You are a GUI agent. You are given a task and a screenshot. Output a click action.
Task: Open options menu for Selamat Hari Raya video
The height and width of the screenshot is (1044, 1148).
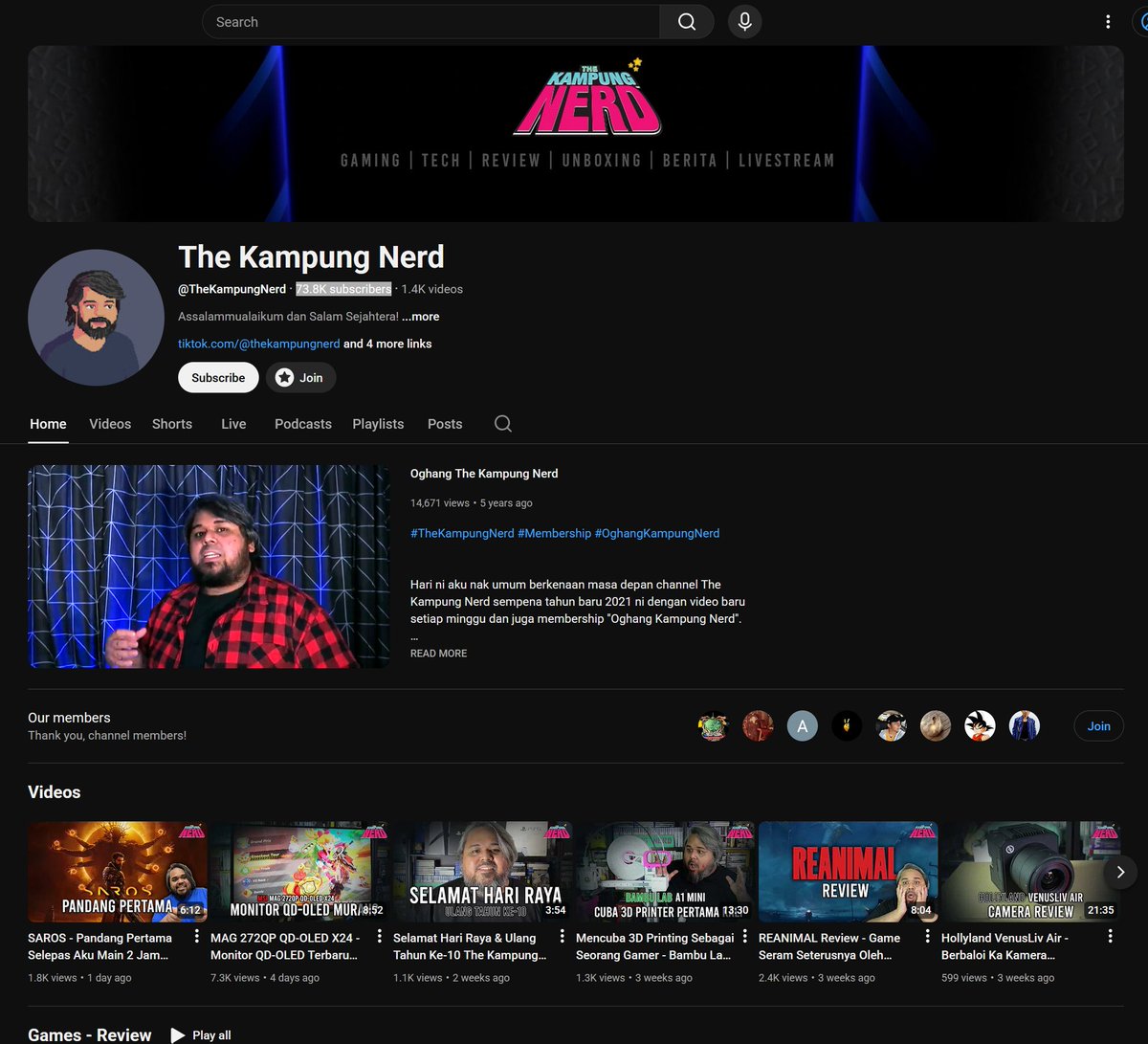pyautogui.click(x=563, y=937)
